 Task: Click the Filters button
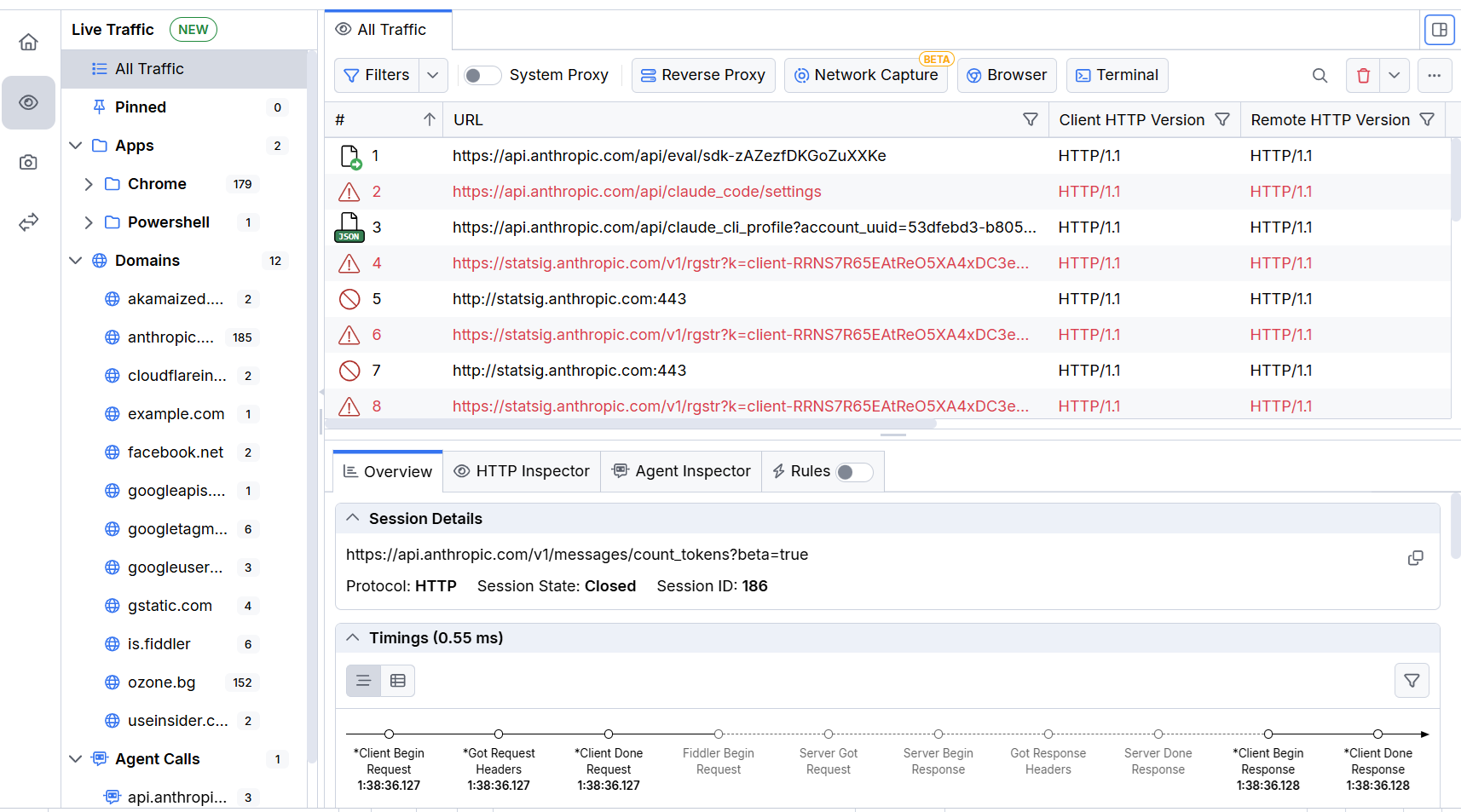[x=377, y=75]
